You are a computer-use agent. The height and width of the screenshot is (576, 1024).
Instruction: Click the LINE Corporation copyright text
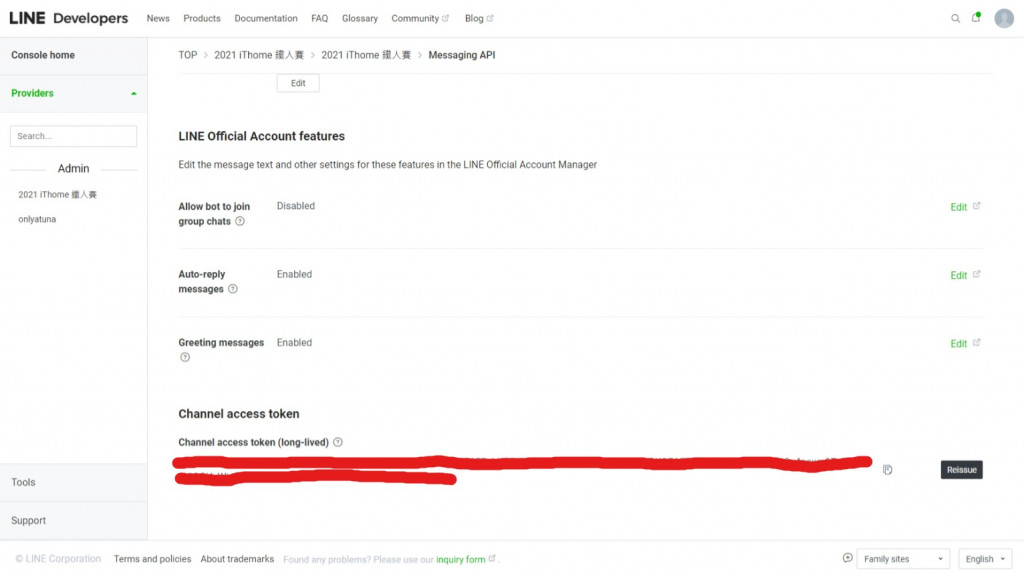point(58,559)
